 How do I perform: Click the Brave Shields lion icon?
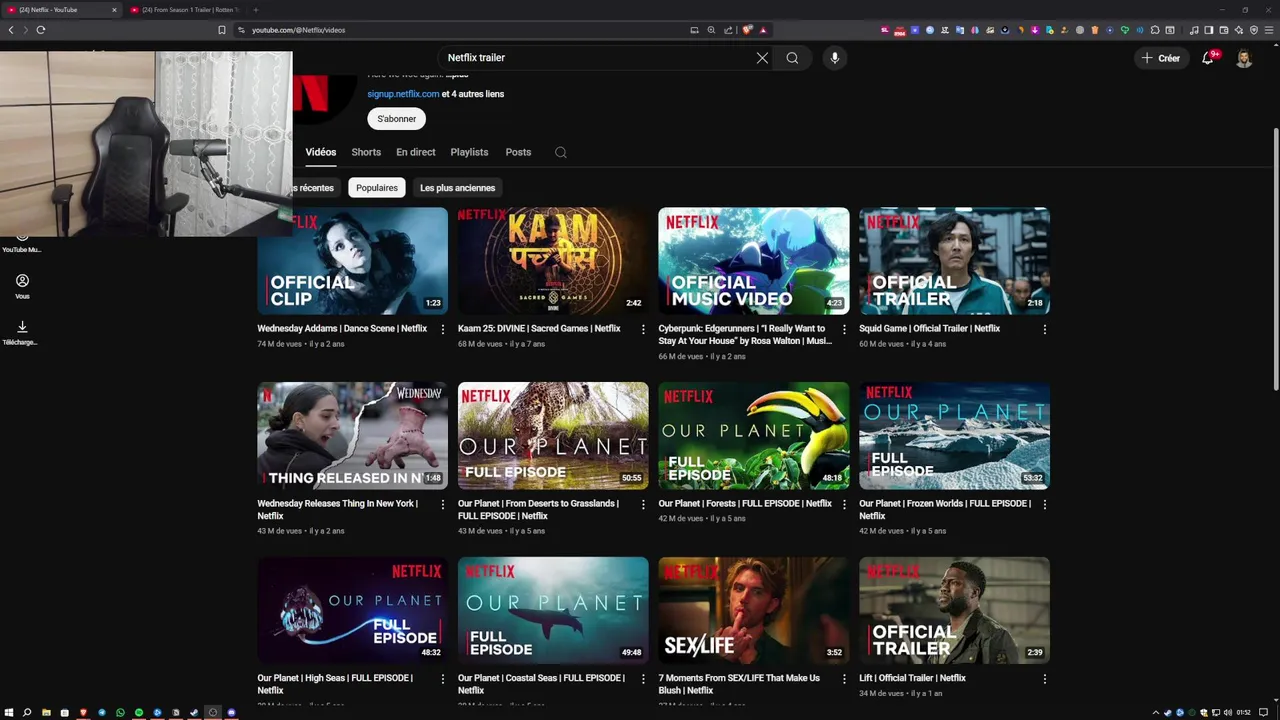[747, 30]
